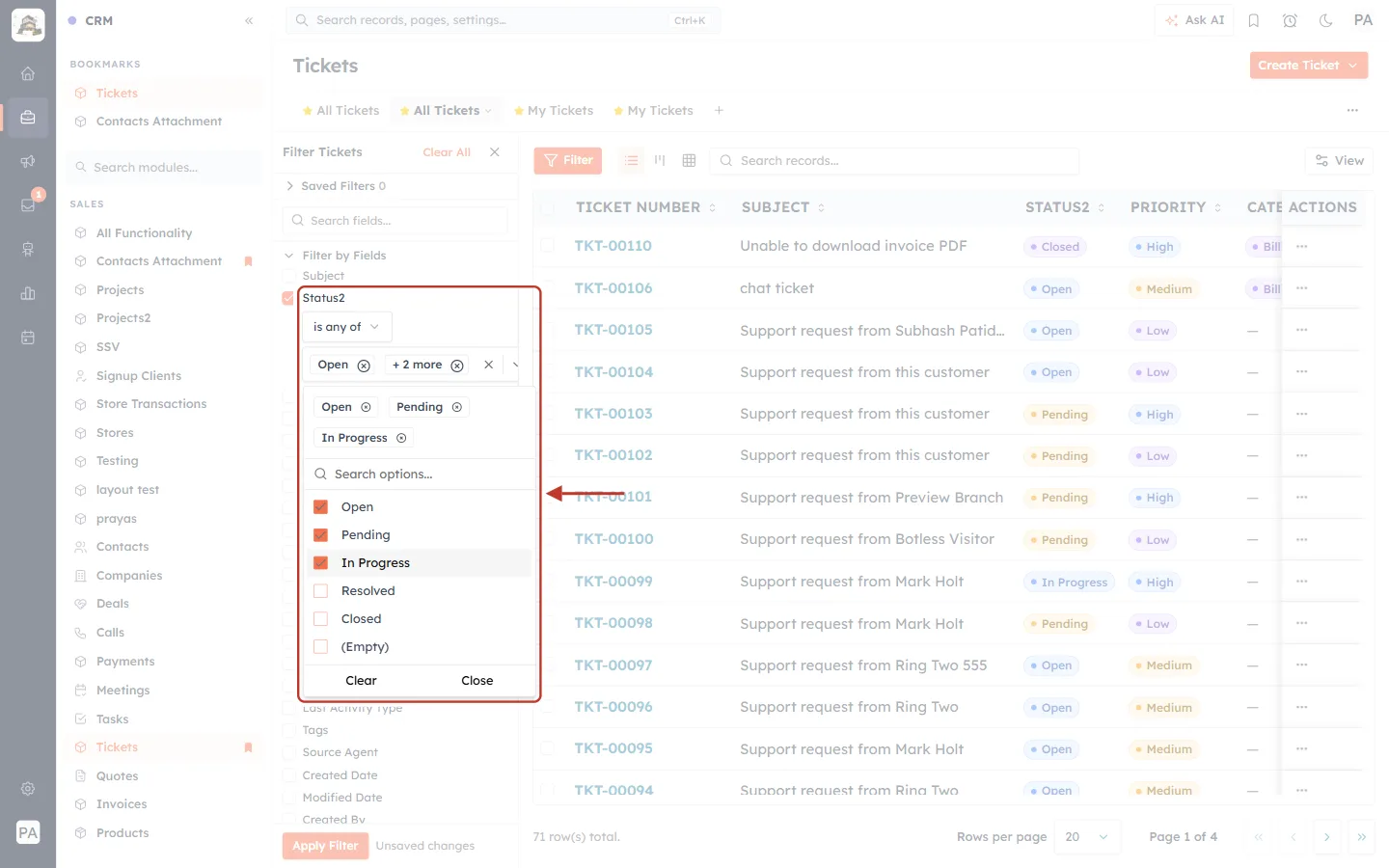The image size is (1389, 868).
Task: Check the Resolved status option
Action: (x=321, y=591)
